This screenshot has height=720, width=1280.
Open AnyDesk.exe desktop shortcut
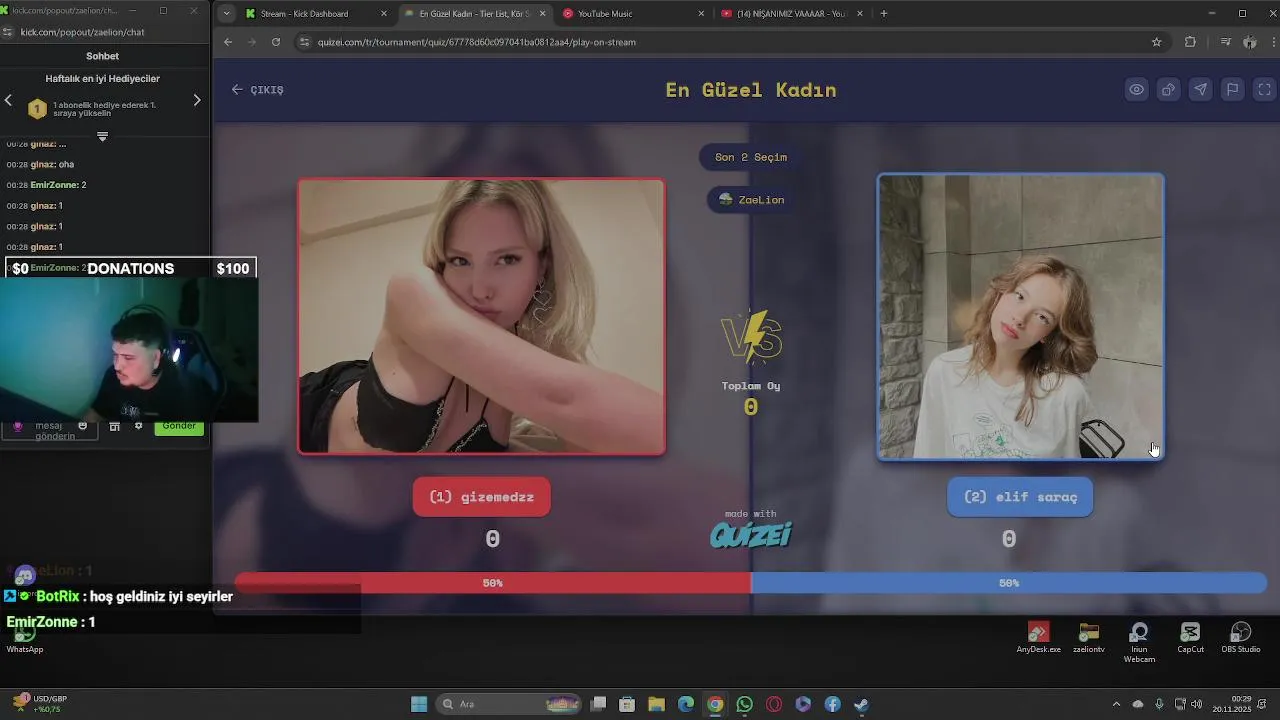tap(1038, 638)
